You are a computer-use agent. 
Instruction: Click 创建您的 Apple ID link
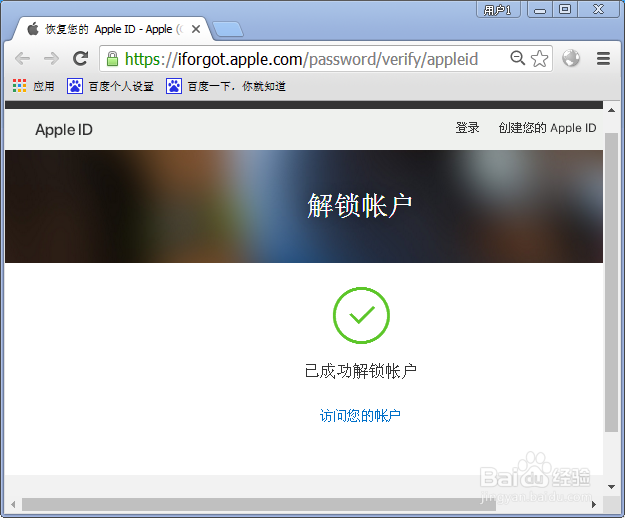(x=547, y=128)
